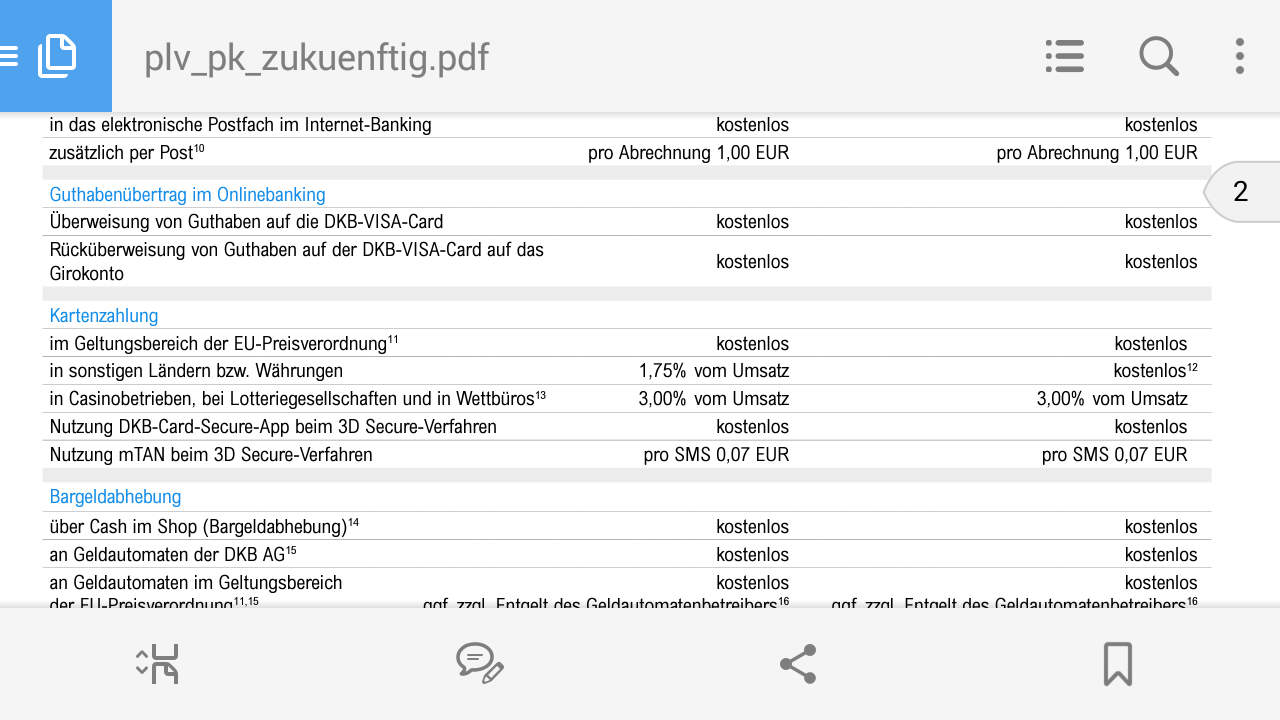Tap Guthabenübertrag im Onlinebanking heading

pyautogui.click(x=187, y=195)
